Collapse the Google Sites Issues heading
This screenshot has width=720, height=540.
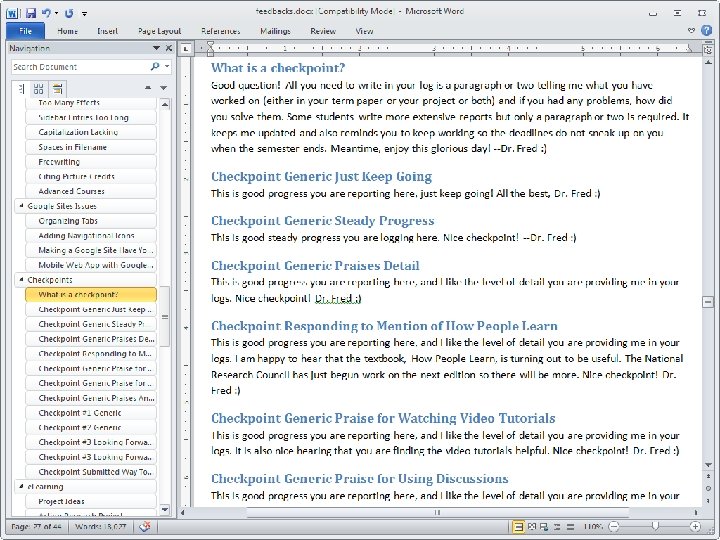pyautogui.click(x=21, y=206)
